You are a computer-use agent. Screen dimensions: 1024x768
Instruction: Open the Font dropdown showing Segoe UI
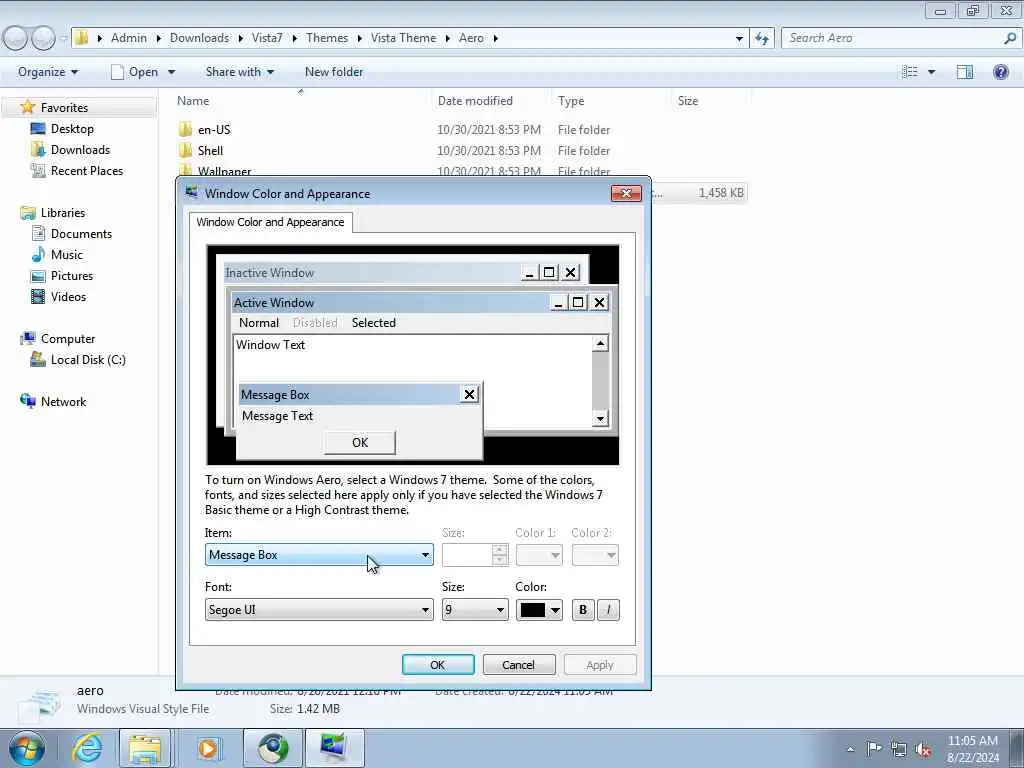point(319,610)
